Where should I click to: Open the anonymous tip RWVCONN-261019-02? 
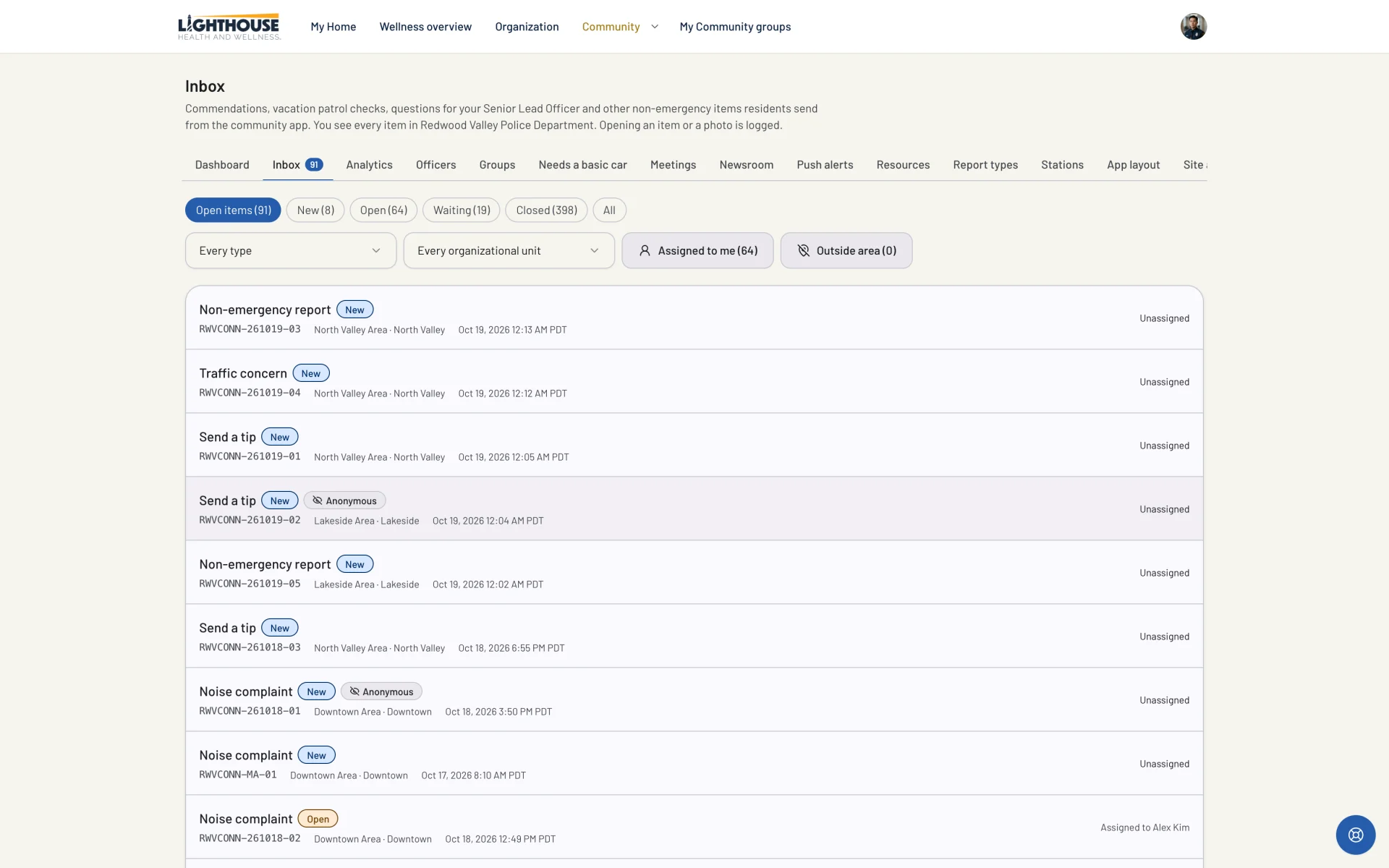(x=694, y=509)
